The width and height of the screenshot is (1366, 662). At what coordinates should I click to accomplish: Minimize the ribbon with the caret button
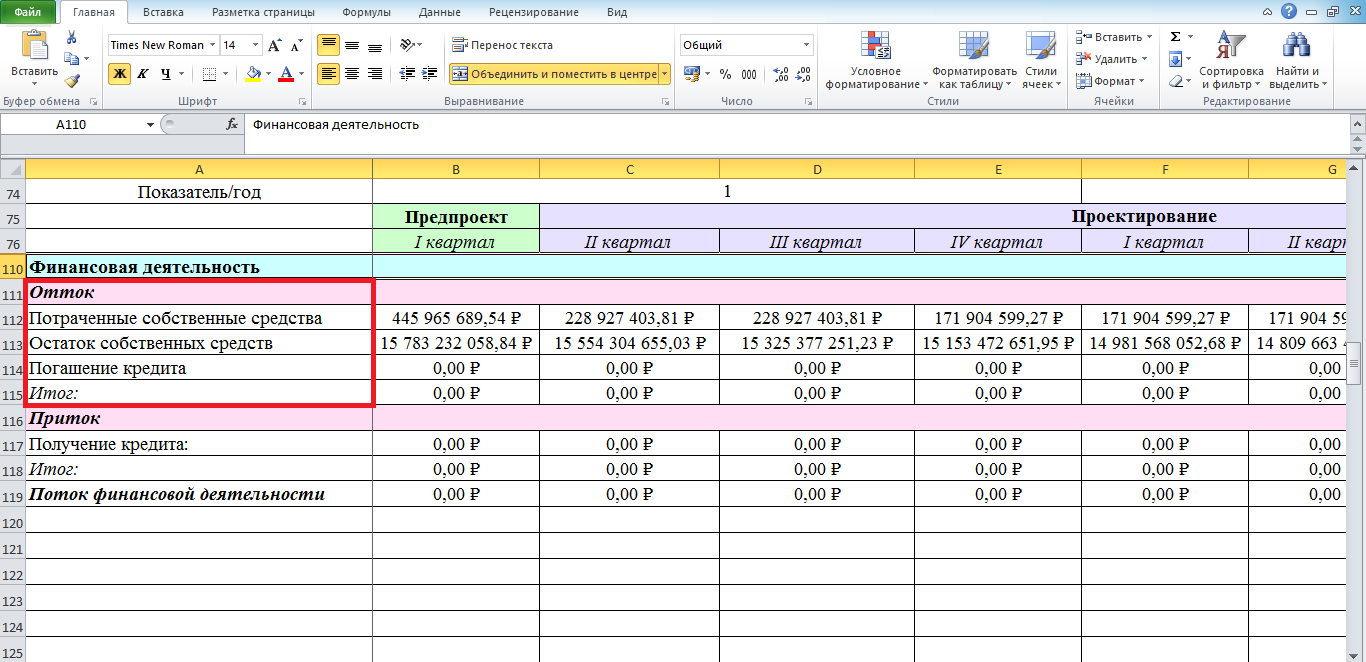pos(1269,11)
